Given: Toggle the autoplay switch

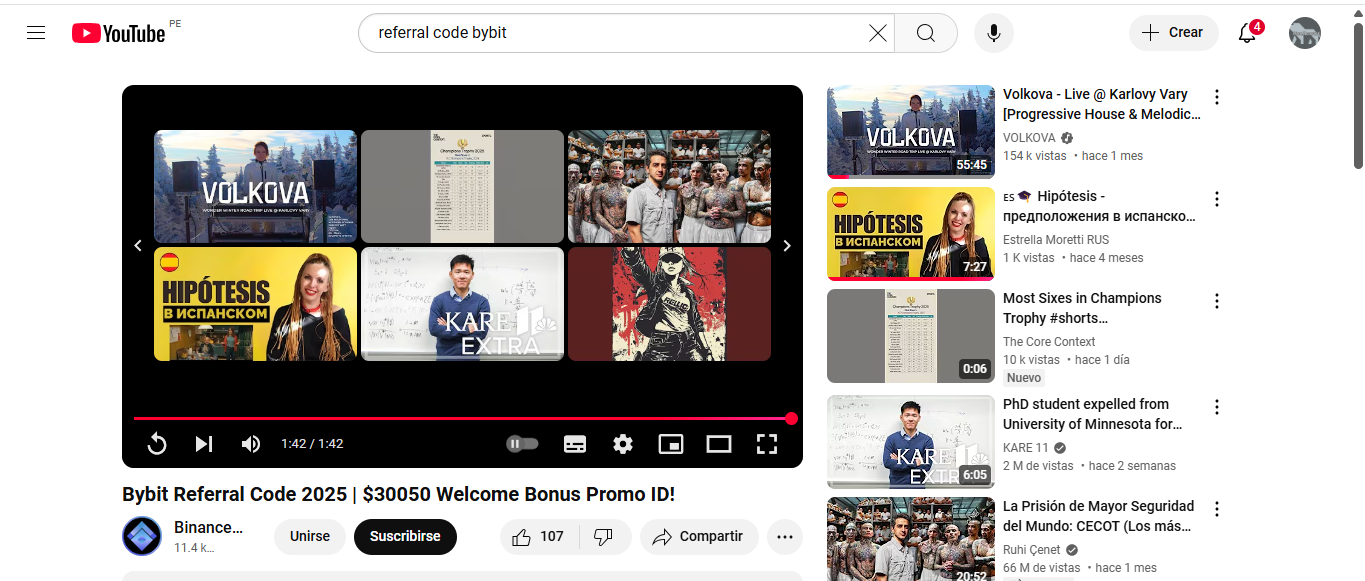Looking at the screenshot, I should (x=522, y=444).
